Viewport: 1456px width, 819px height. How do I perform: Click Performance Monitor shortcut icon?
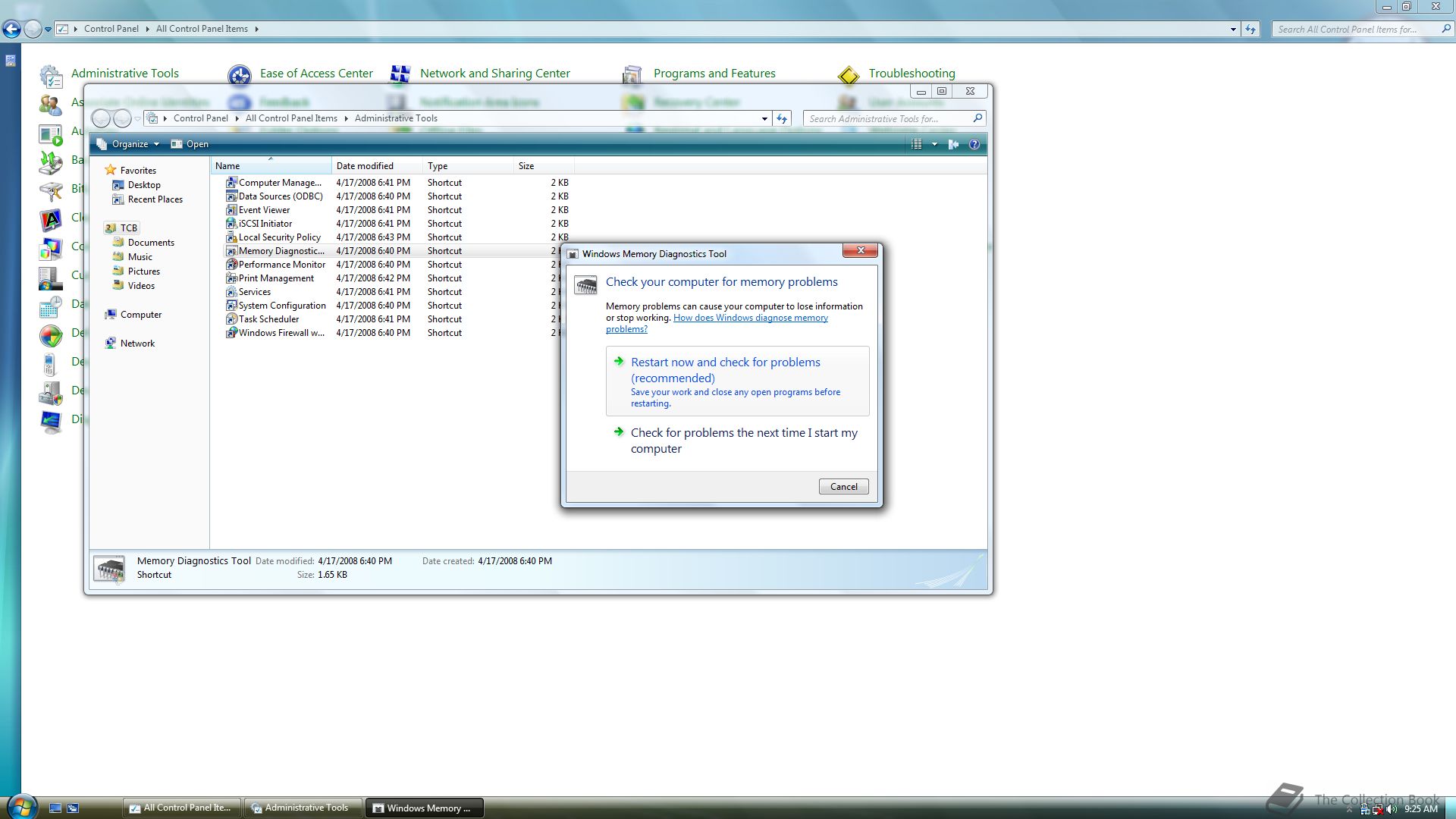tap(231, 265)
